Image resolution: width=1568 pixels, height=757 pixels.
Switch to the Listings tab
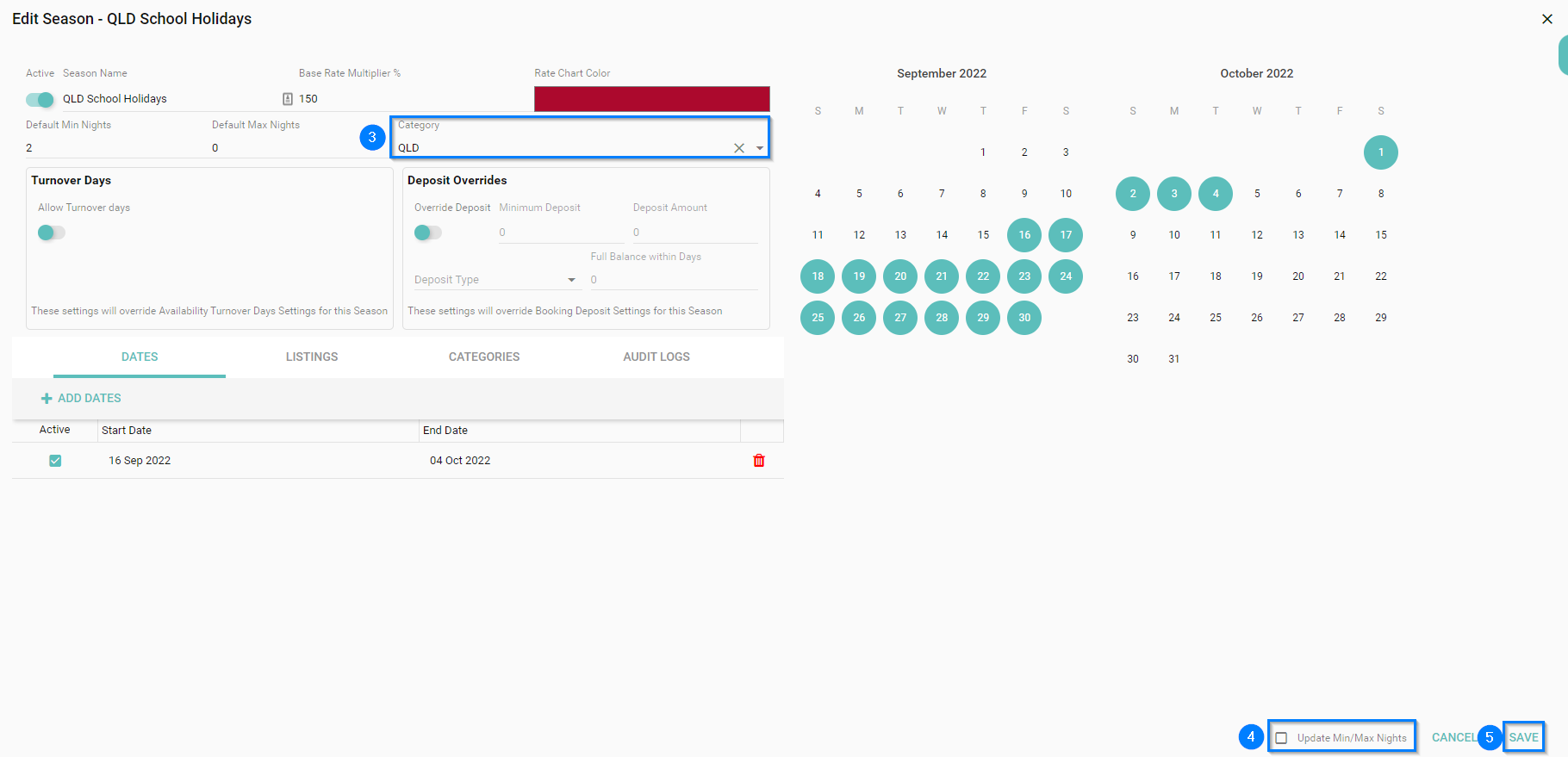pos(312,357)
